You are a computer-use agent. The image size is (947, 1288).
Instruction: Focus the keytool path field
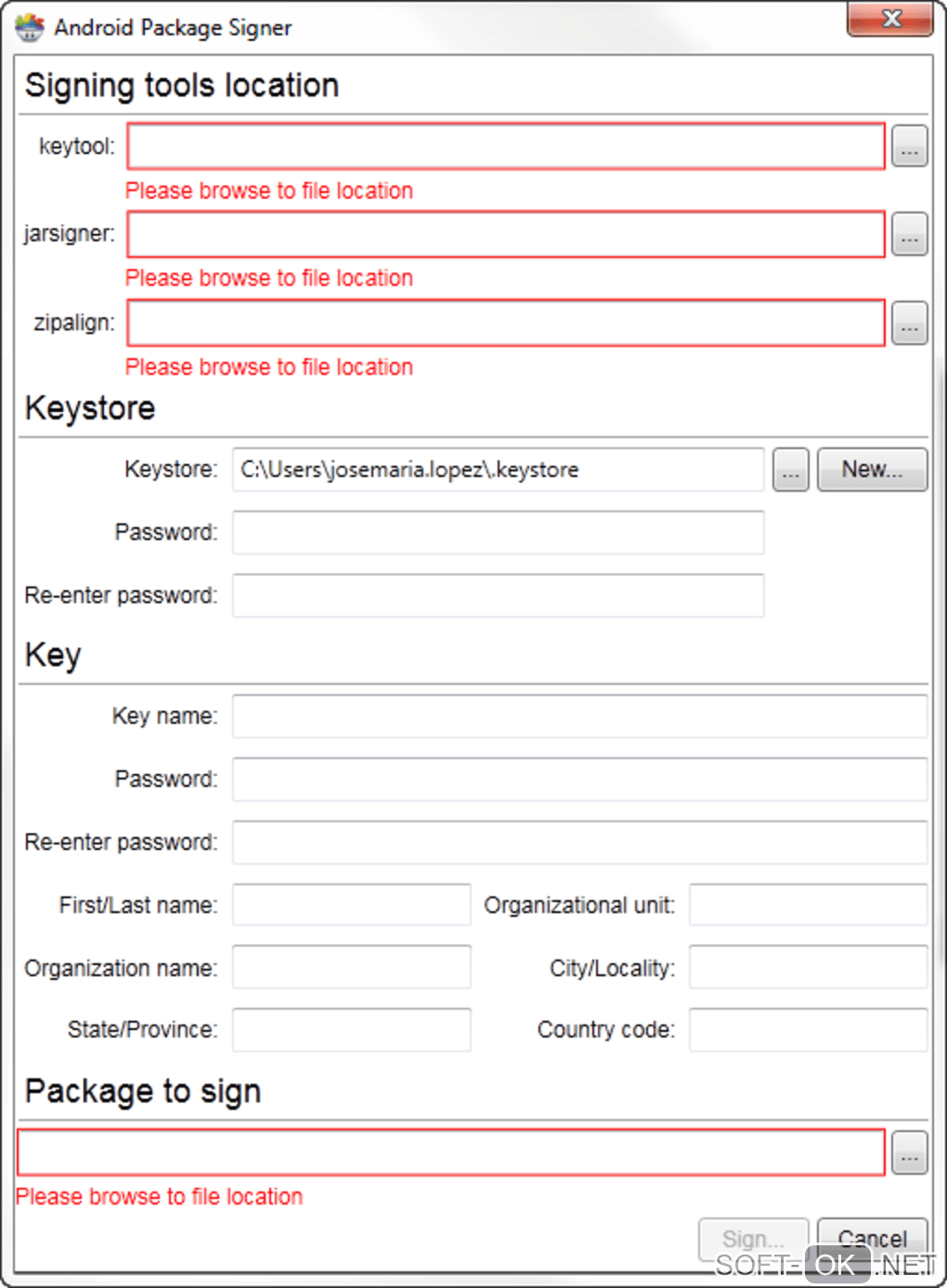(x=506, y=147)
